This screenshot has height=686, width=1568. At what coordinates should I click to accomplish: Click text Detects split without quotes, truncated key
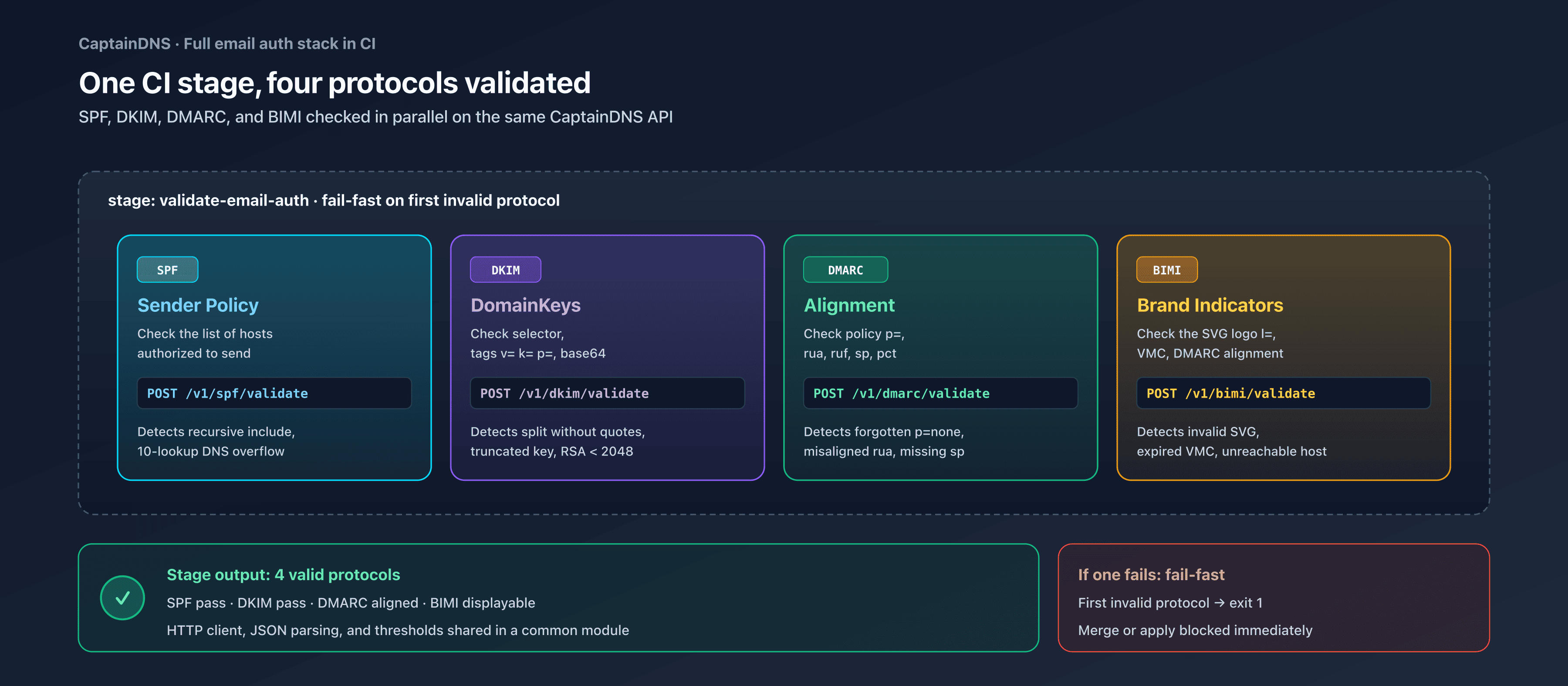click(558, 441)
